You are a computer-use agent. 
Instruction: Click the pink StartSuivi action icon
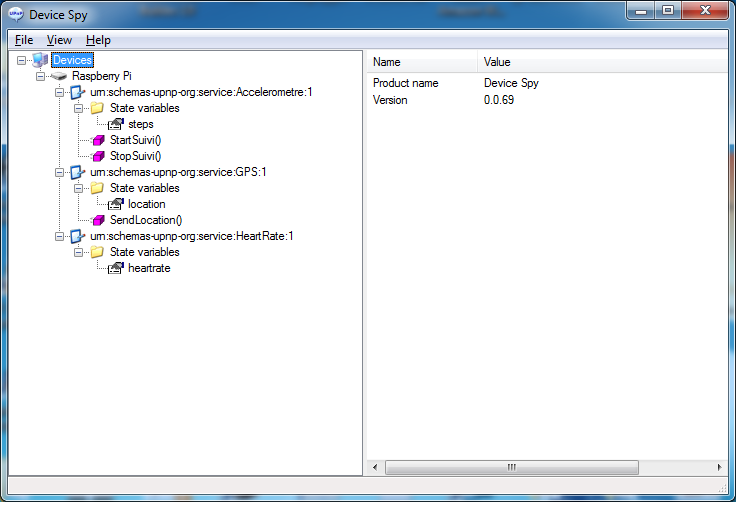point(97,140)
